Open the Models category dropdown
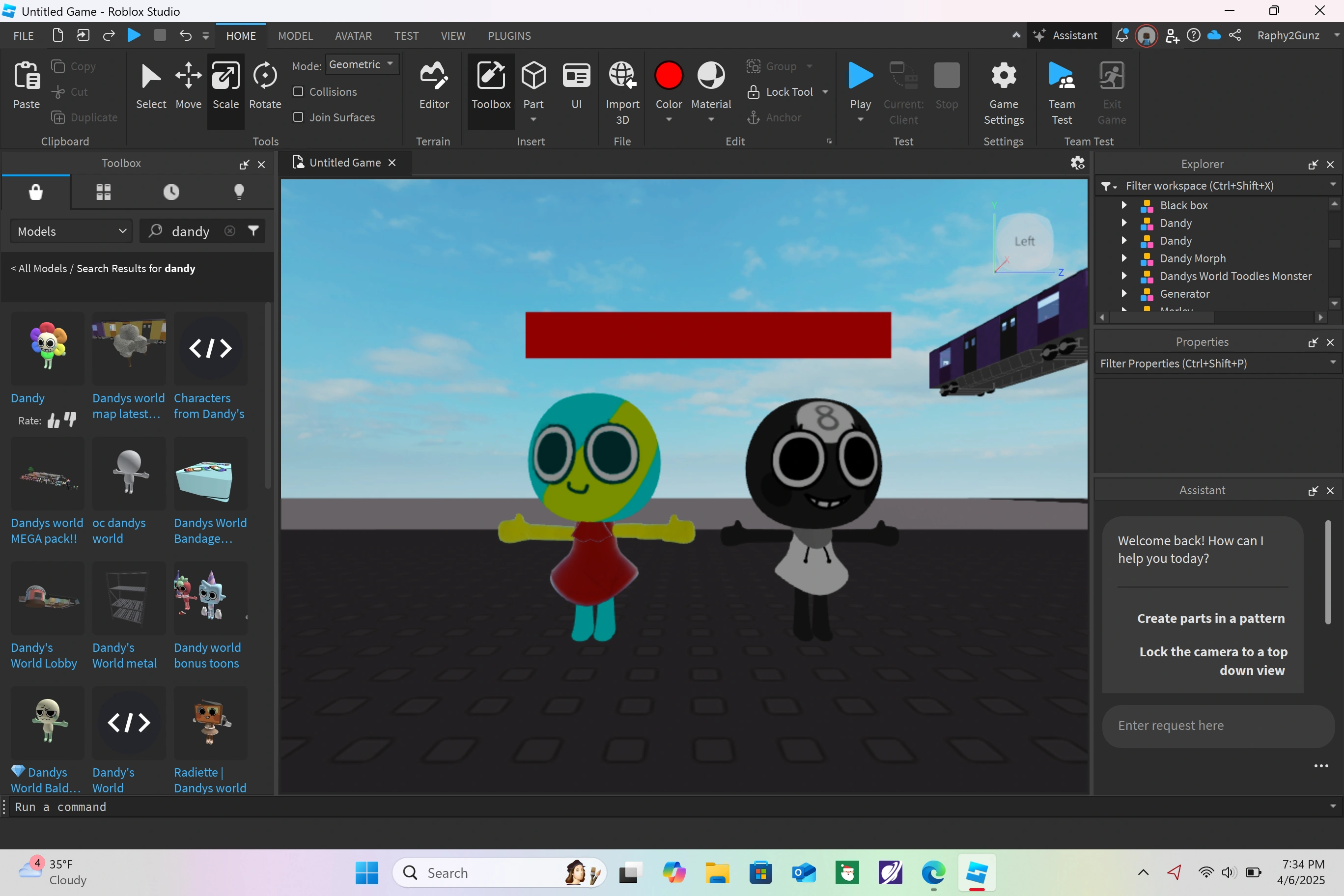The height and width of the screenshot is (896, 1344). 71,231
